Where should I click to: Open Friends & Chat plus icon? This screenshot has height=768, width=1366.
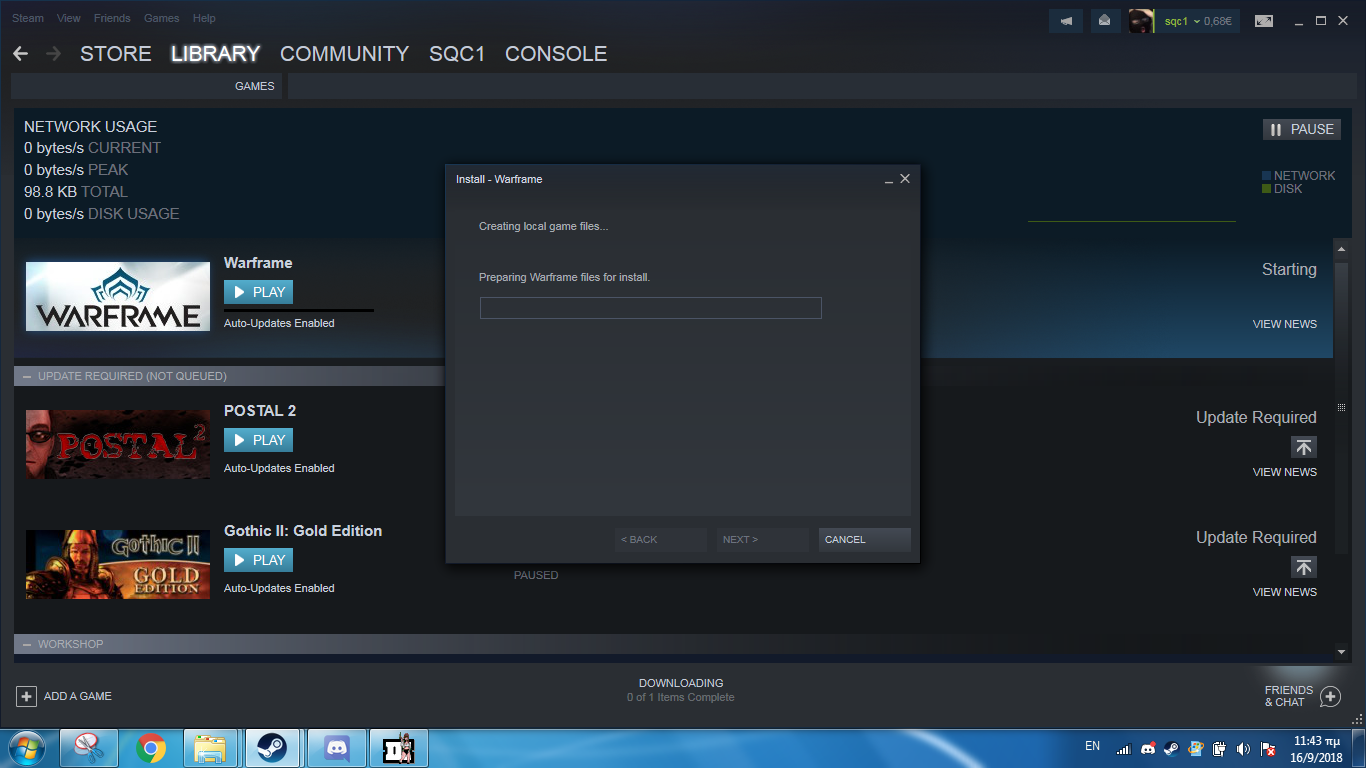(1330, 696)
